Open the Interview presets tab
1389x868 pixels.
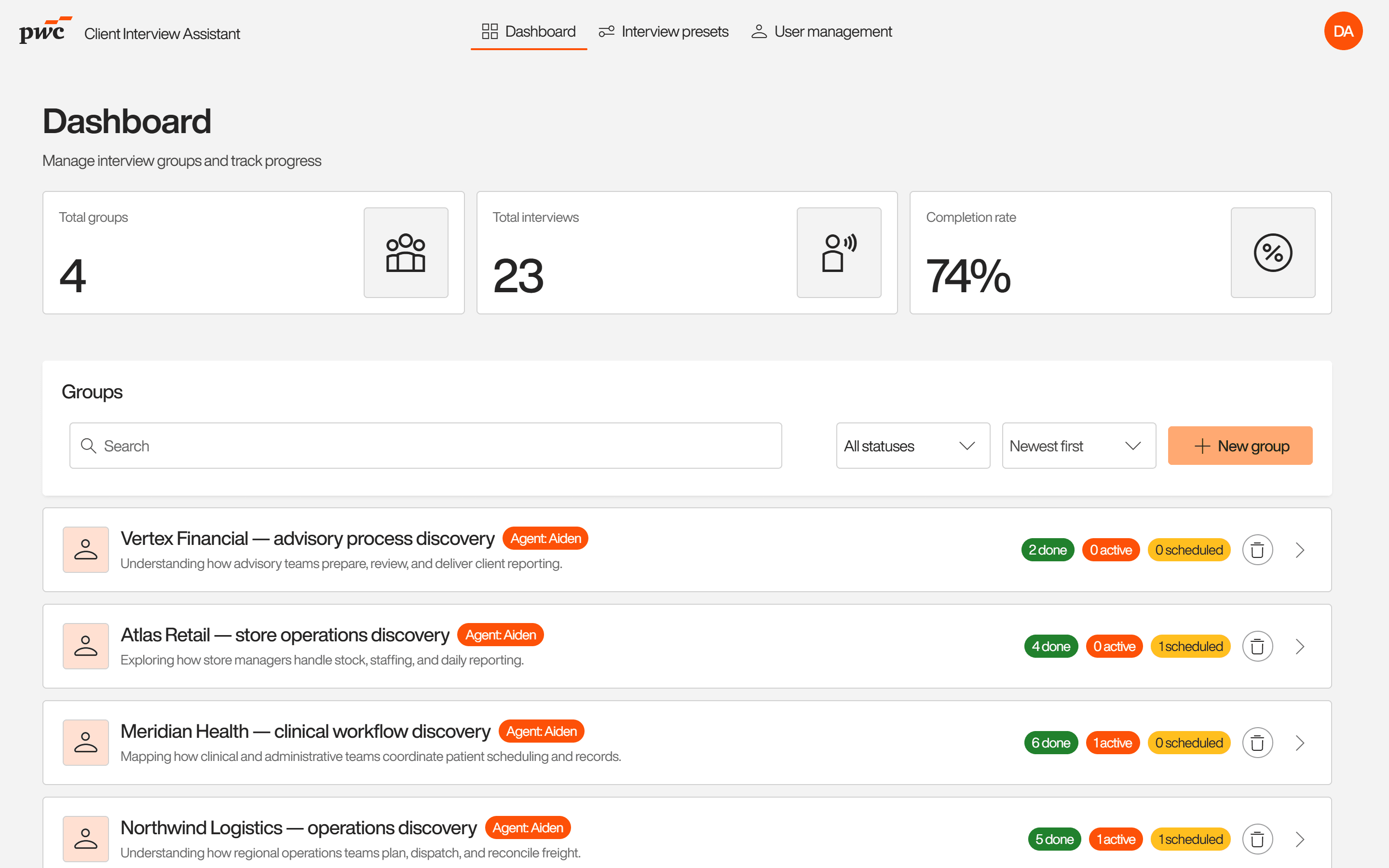pos(664,31)
